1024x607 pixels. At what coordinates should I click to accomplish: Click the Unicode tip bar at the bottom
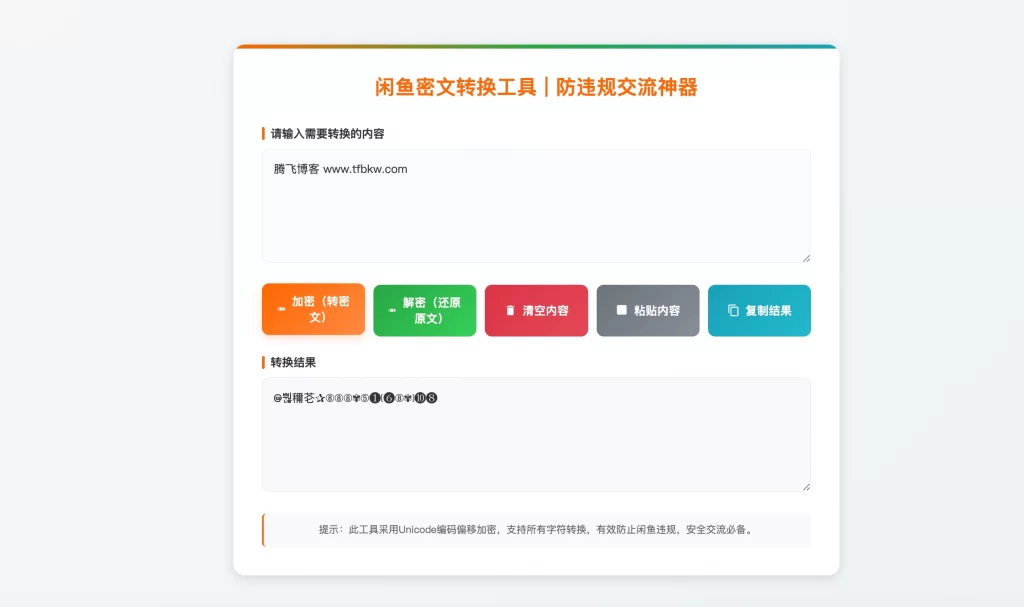536,529
